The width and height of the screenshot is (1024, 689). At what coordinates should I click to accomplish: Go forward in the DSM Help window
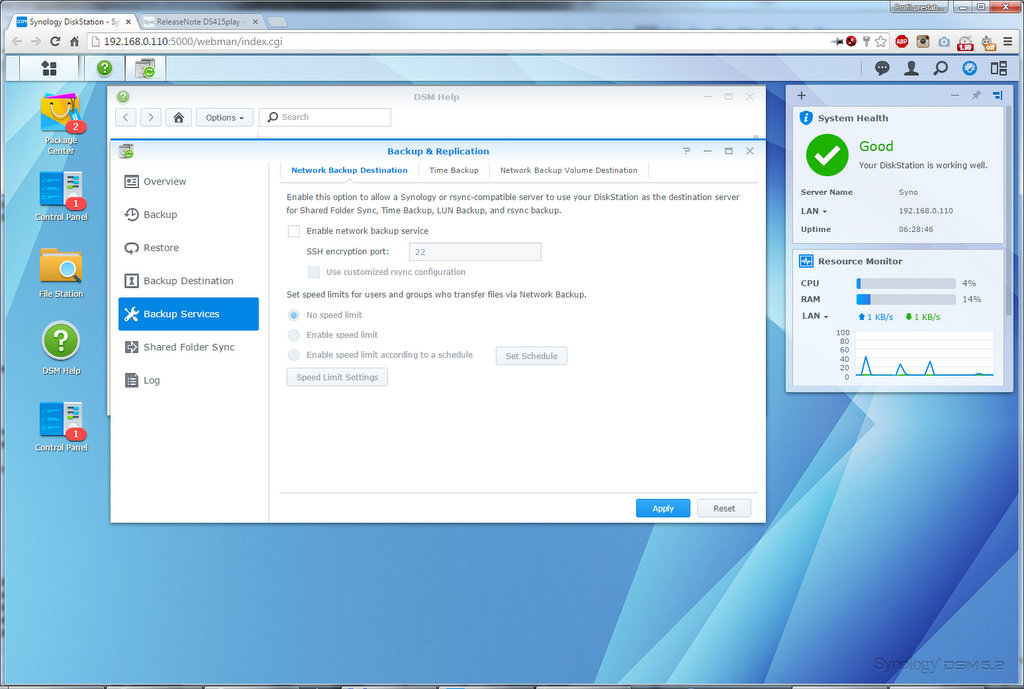[x=151, y=118]
